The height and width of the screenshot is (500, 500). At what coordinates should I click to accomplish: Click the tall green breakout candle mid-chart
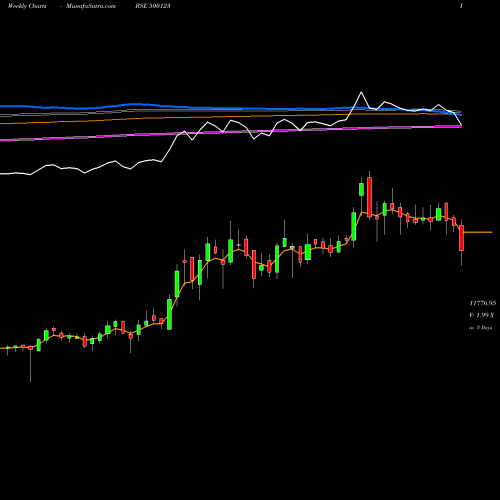(169, 314)
